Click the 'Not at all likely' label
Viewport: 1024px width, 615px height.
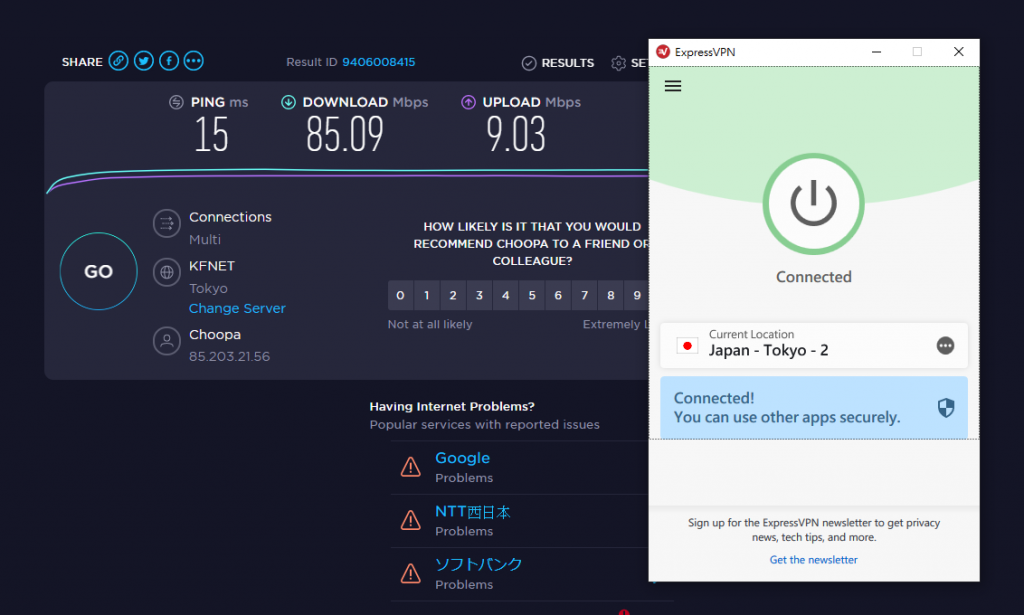pyautogui.click(x=430, y=324)
